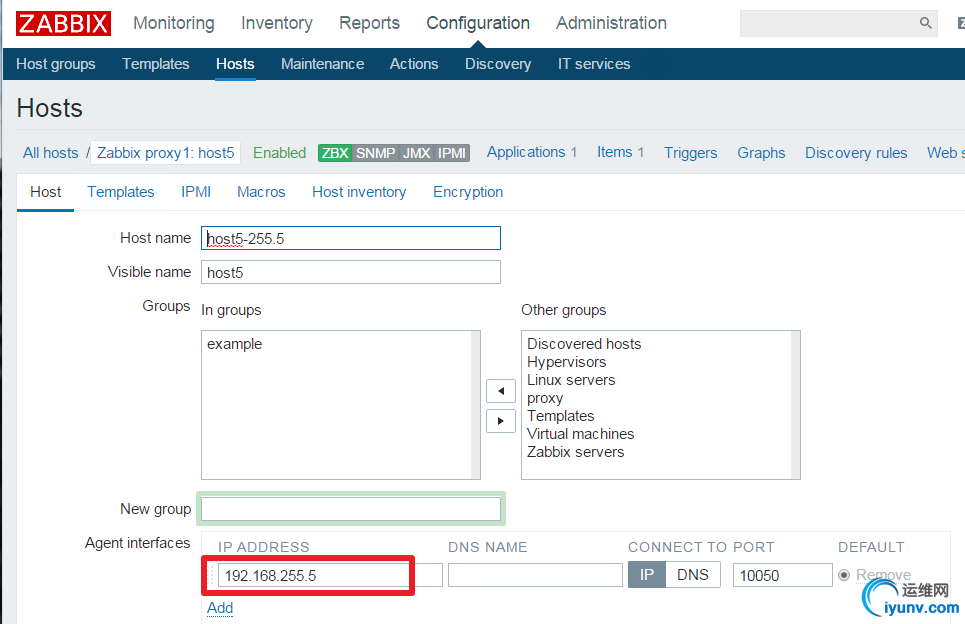The width and height of the screenshot is (965, 624).
Task: Click the Host name input field
Action: 350,238
